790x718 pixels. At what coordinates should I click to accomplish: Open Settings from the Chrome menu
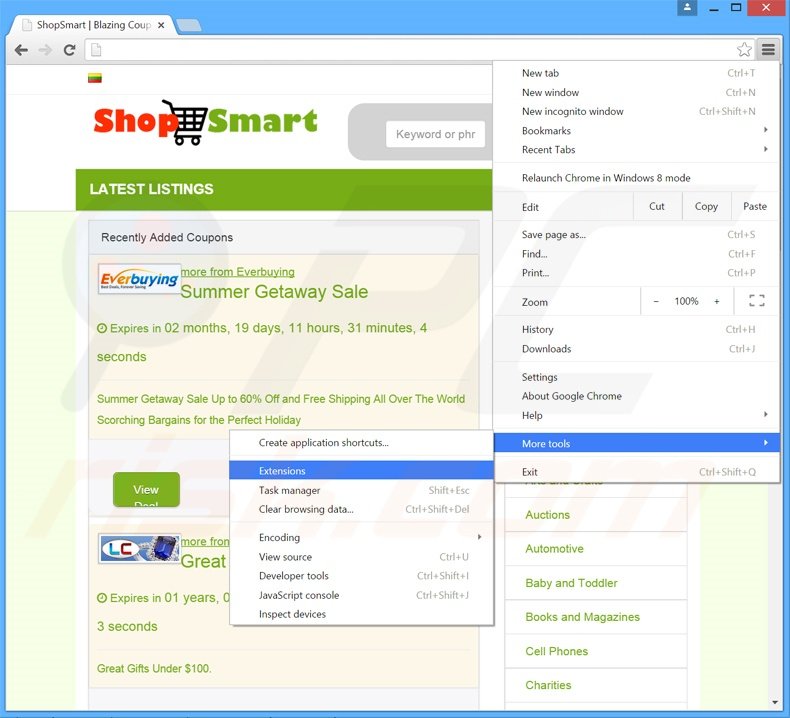click(636, 377)
